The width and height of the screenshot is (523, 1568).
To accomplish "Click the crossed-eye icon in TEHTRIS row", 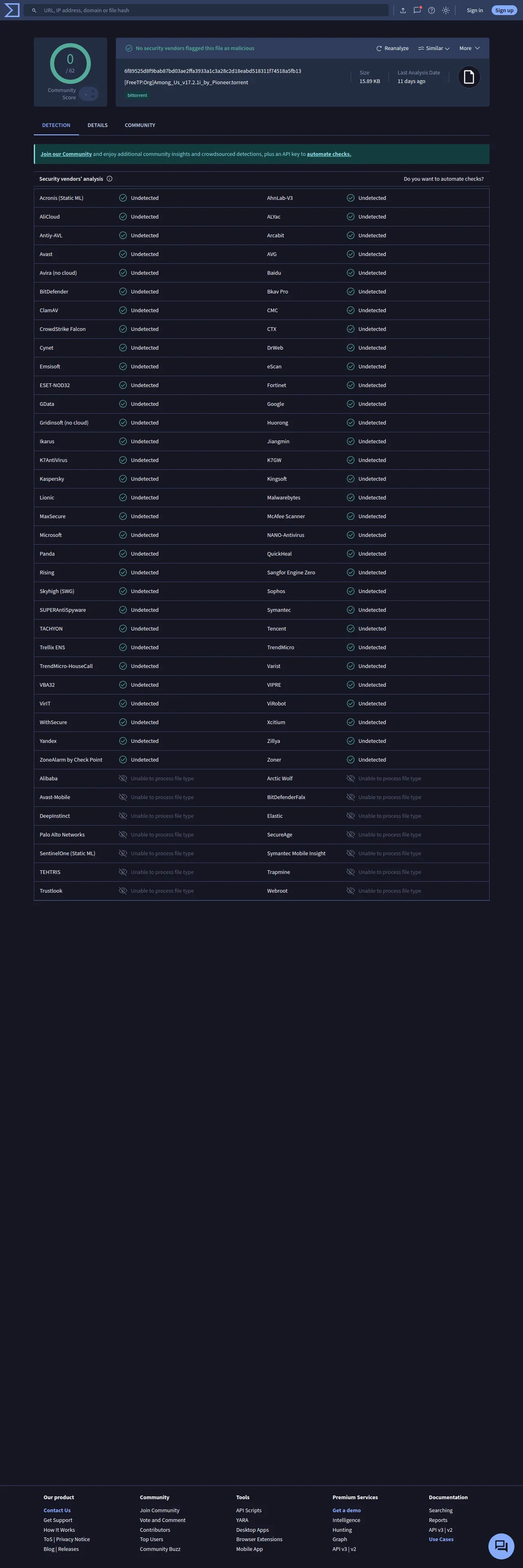I will point(123,872).
